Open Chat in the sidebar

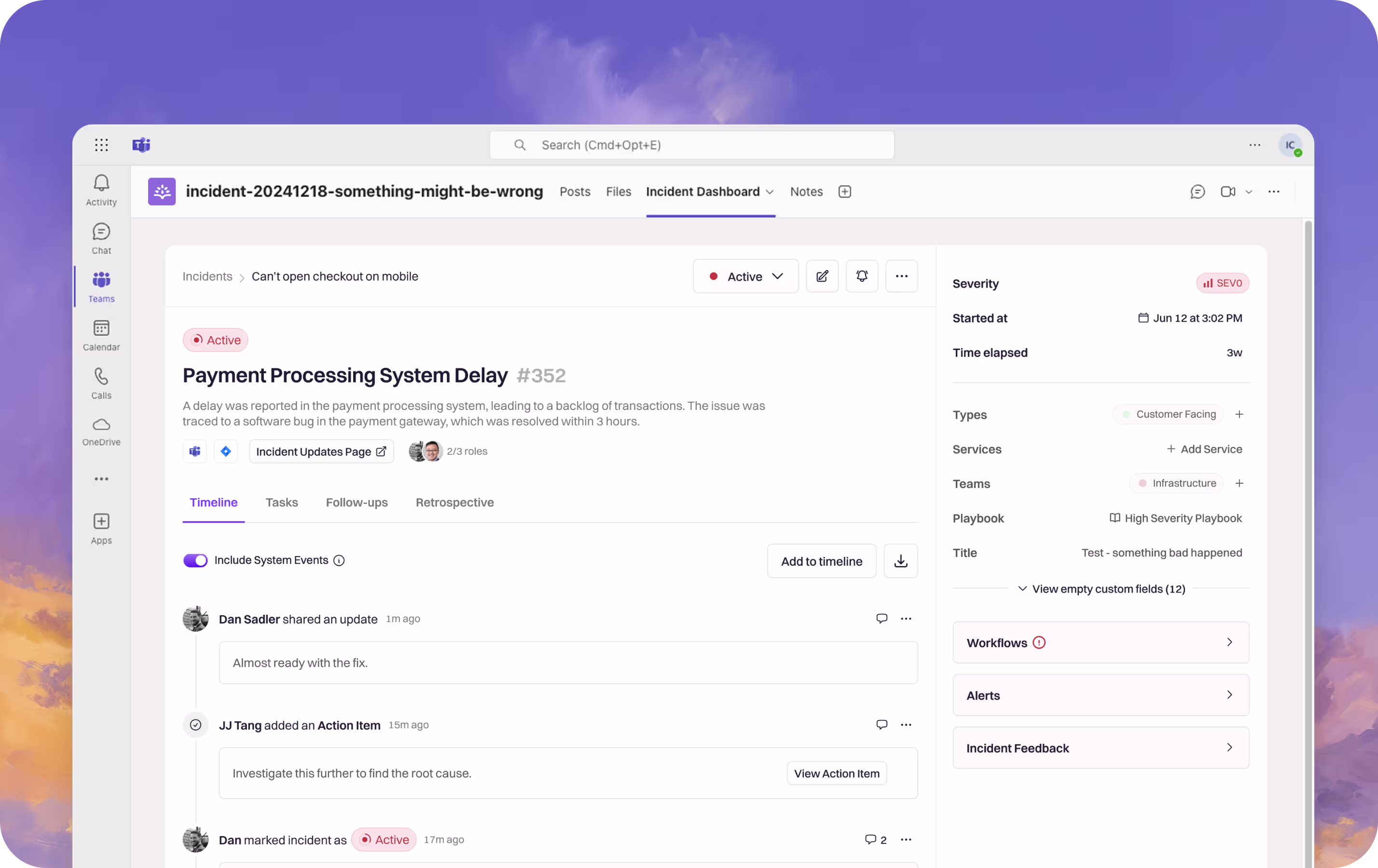[x=101, y=239]
